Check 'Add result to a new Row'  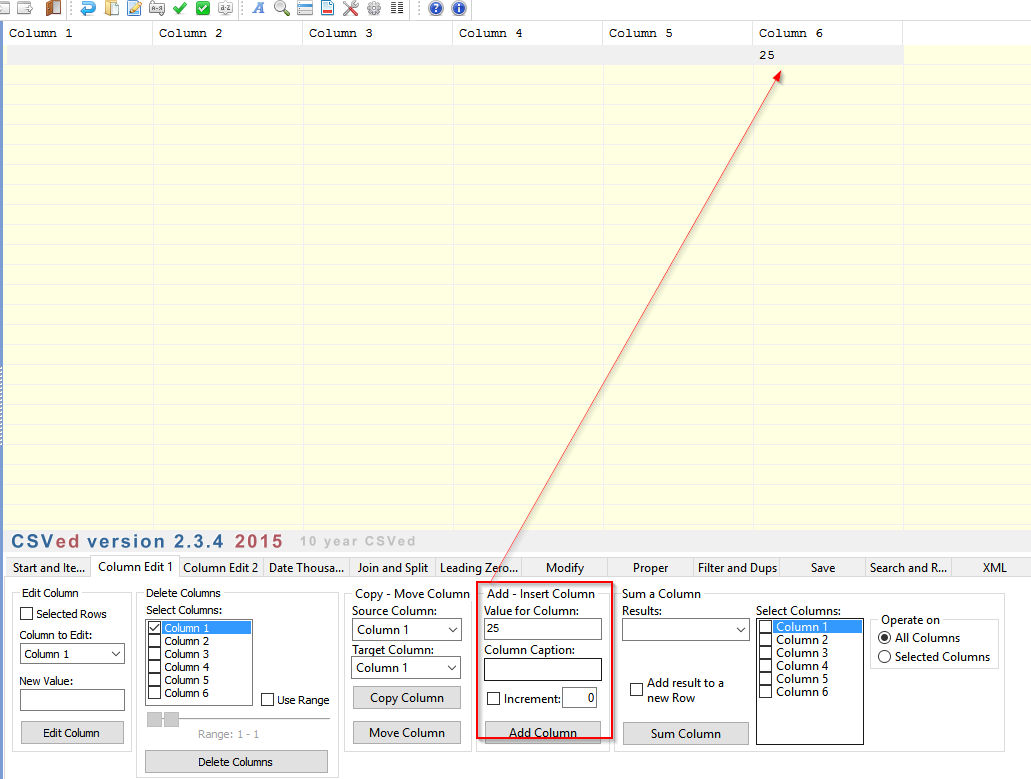(636, 690)
